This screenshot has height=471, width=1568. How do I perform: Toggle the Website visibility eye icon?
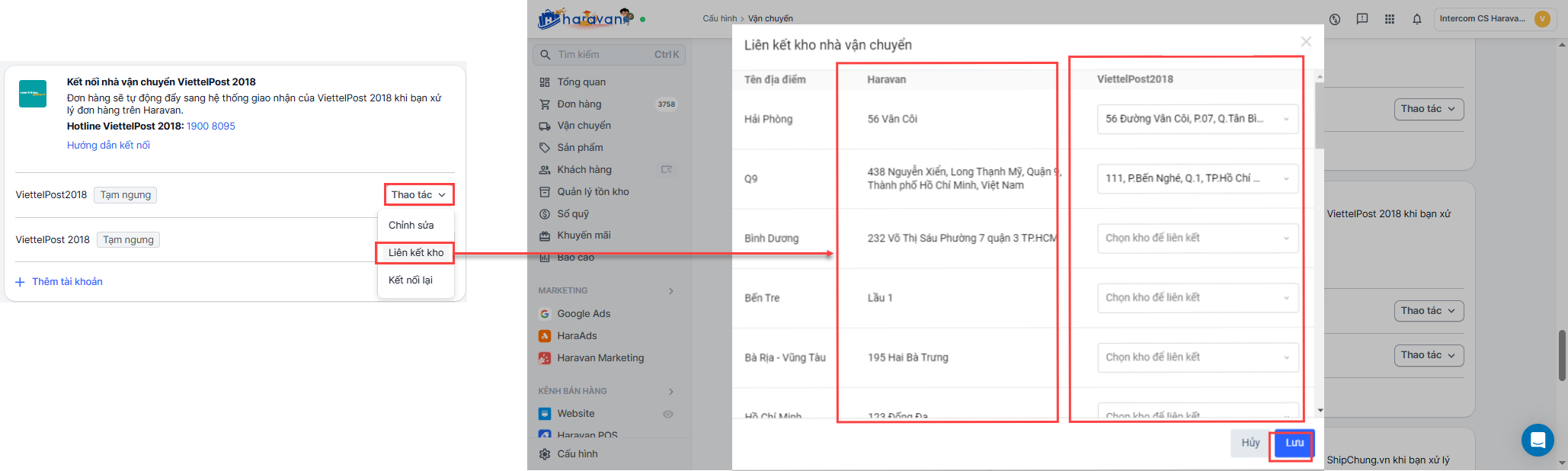(x=668, y=414)
